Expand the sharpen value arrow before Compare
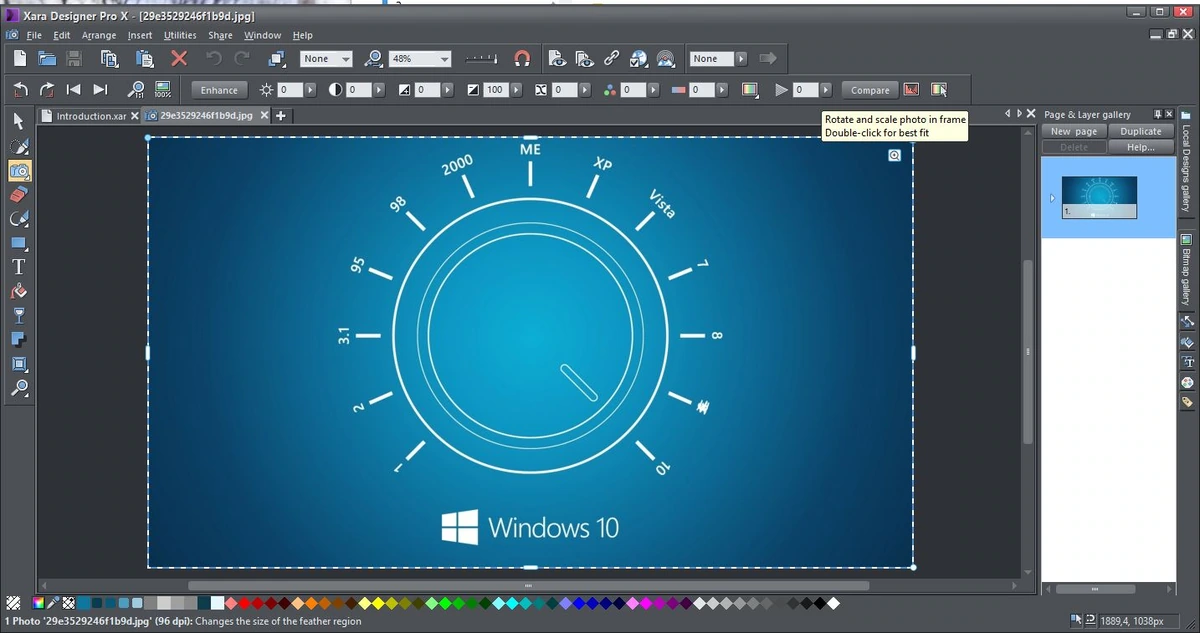The width and height of the screenshot is (1200, 633). 825,90
